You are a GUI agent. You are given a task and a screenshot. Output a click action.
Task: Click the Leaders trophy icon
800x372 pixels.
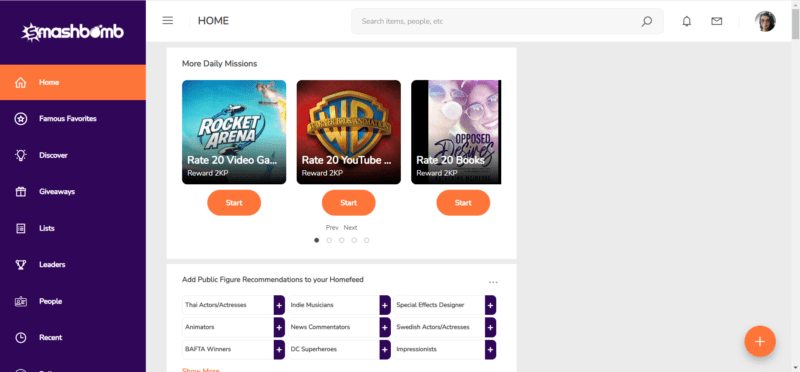(x=20, y=264)
